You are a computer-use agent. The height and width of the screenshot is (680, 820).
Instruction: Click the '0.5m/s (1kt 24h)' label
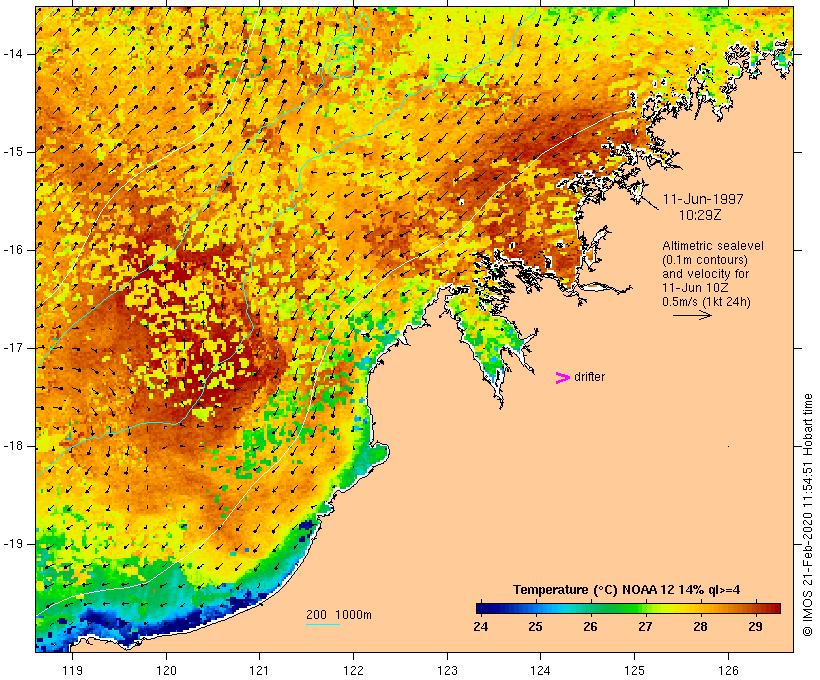(x=706, y=302)
